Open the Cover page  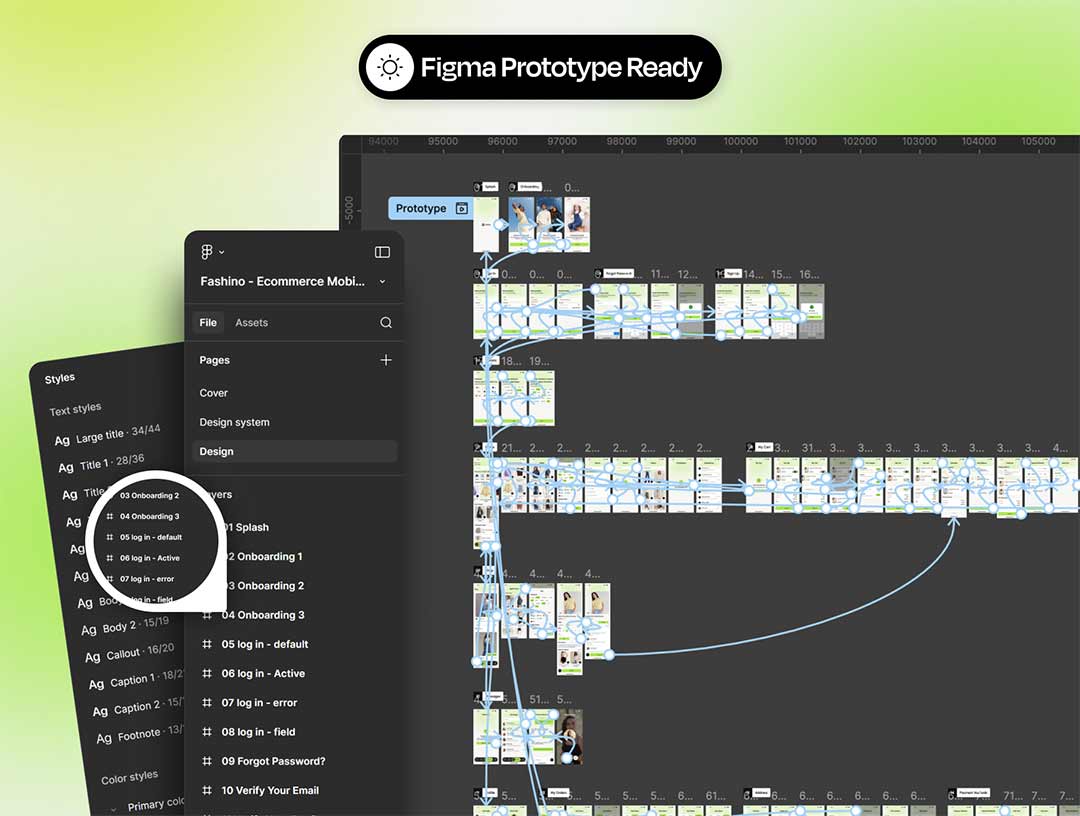tap(214, 393)
